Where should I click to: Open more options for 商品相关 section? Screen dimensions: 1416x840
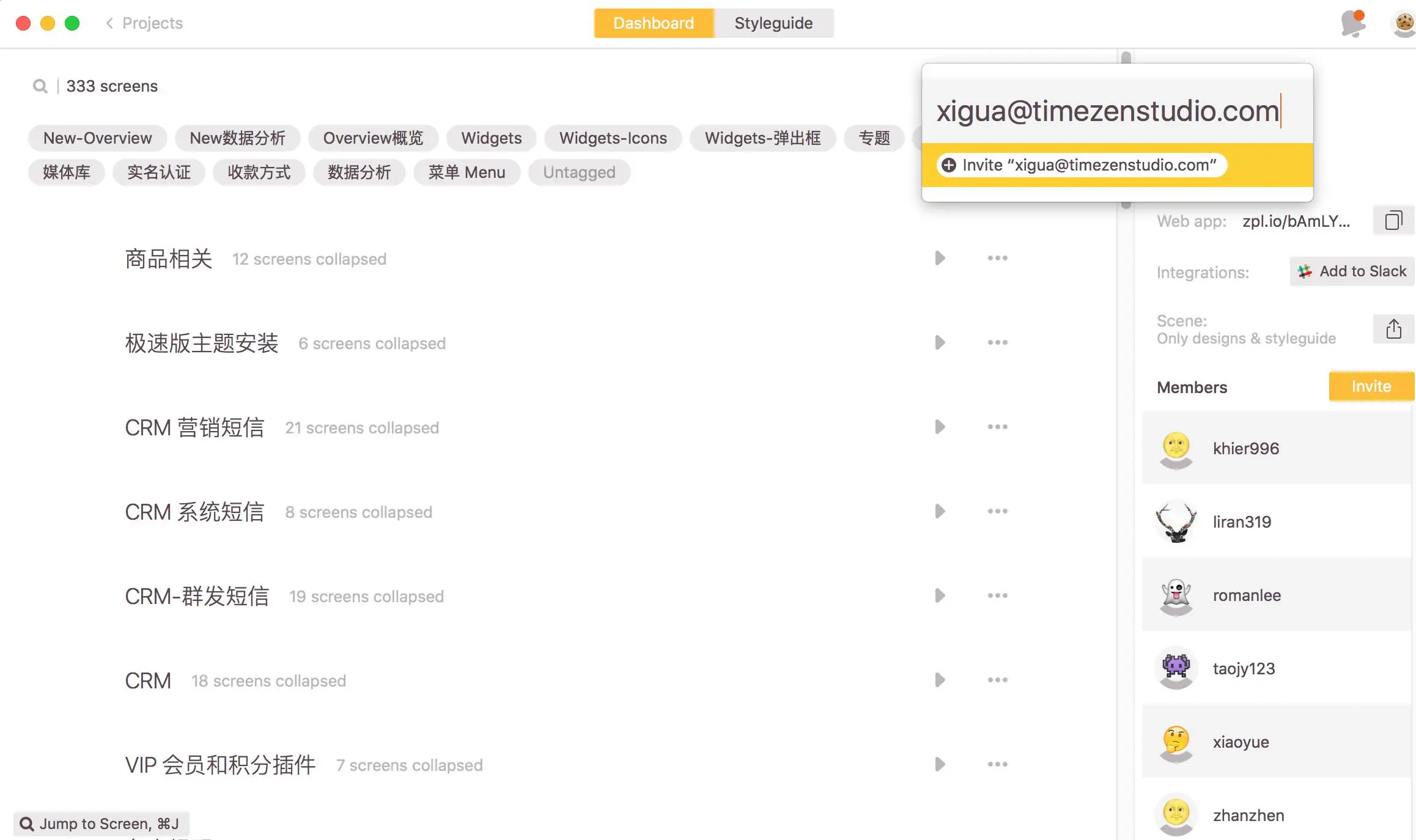(997, 259)
